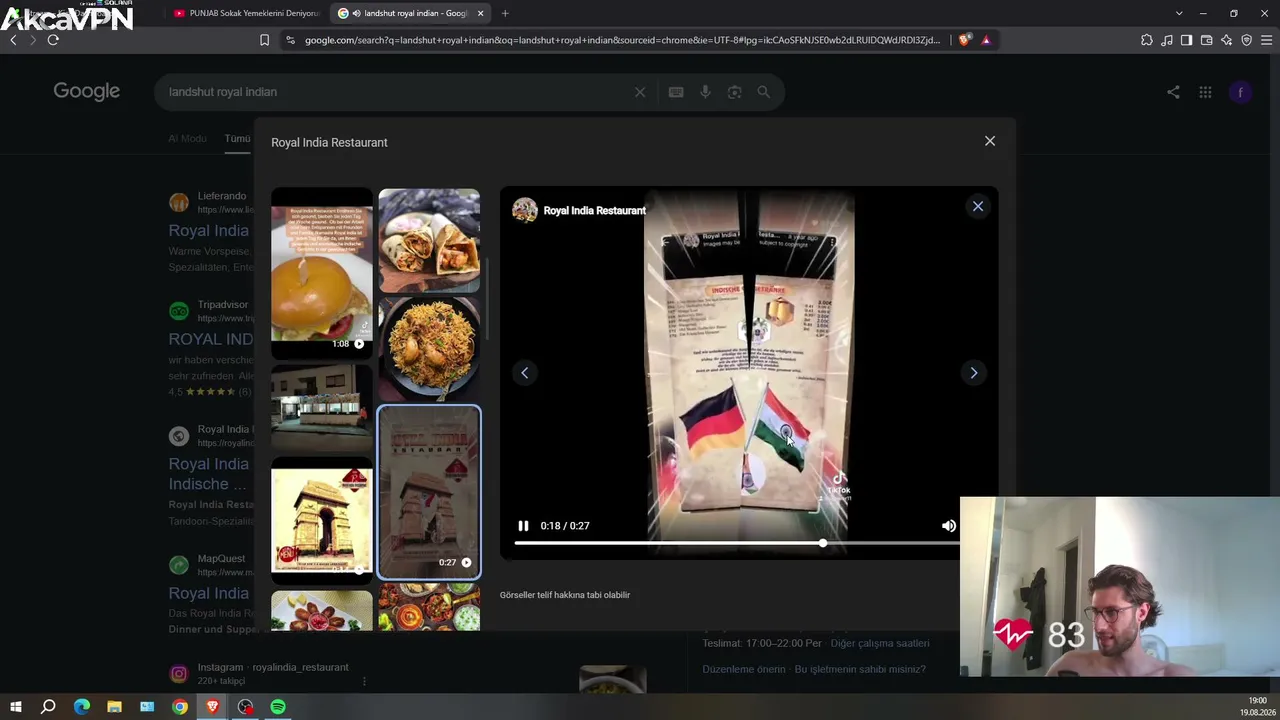Open the MapQuest search result
The width and height of the screenshot is (1280, 720).
click(209, 593)
